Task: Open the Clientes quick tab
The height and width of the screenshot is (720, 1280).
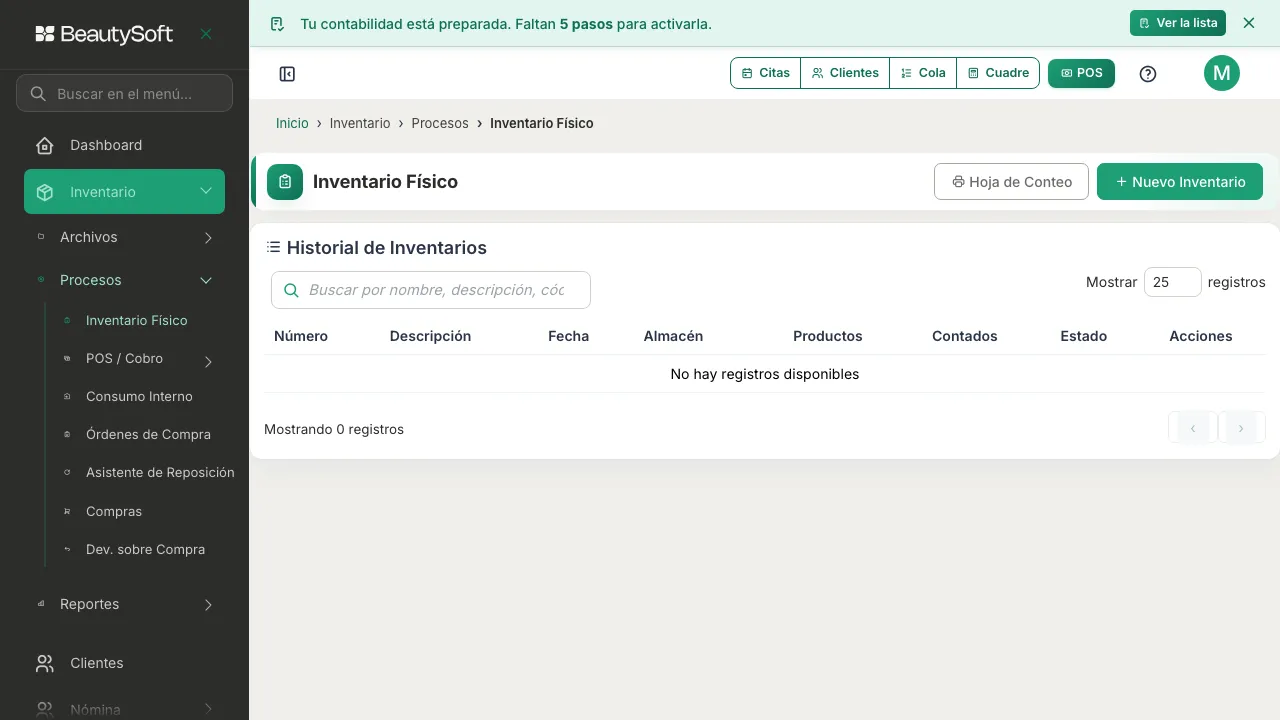Action: click(845, 73)
